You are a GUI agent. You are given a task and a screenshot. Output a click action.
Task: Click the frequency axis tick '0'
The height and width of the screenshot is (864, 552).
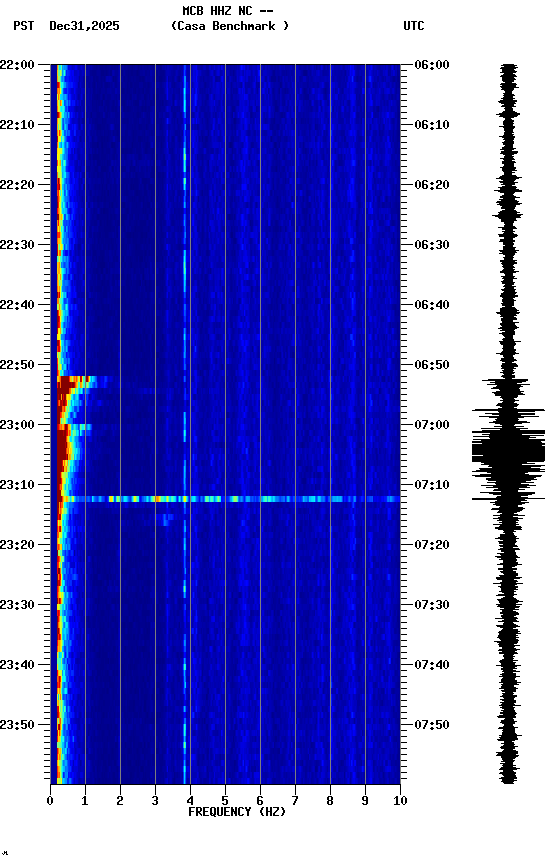click(50, 801)
